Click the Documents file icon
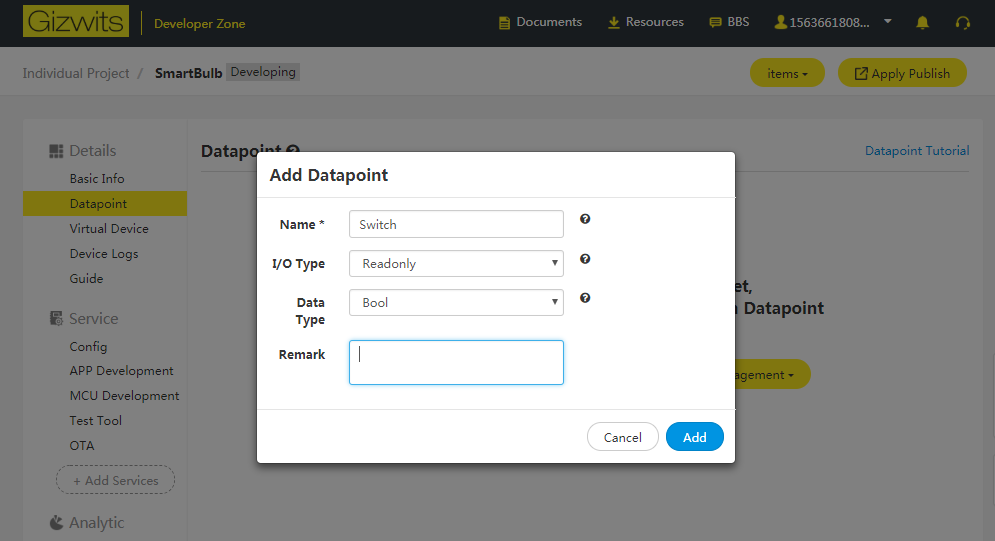Viewport: 995px width, 541px height. [x=504, y=23]
